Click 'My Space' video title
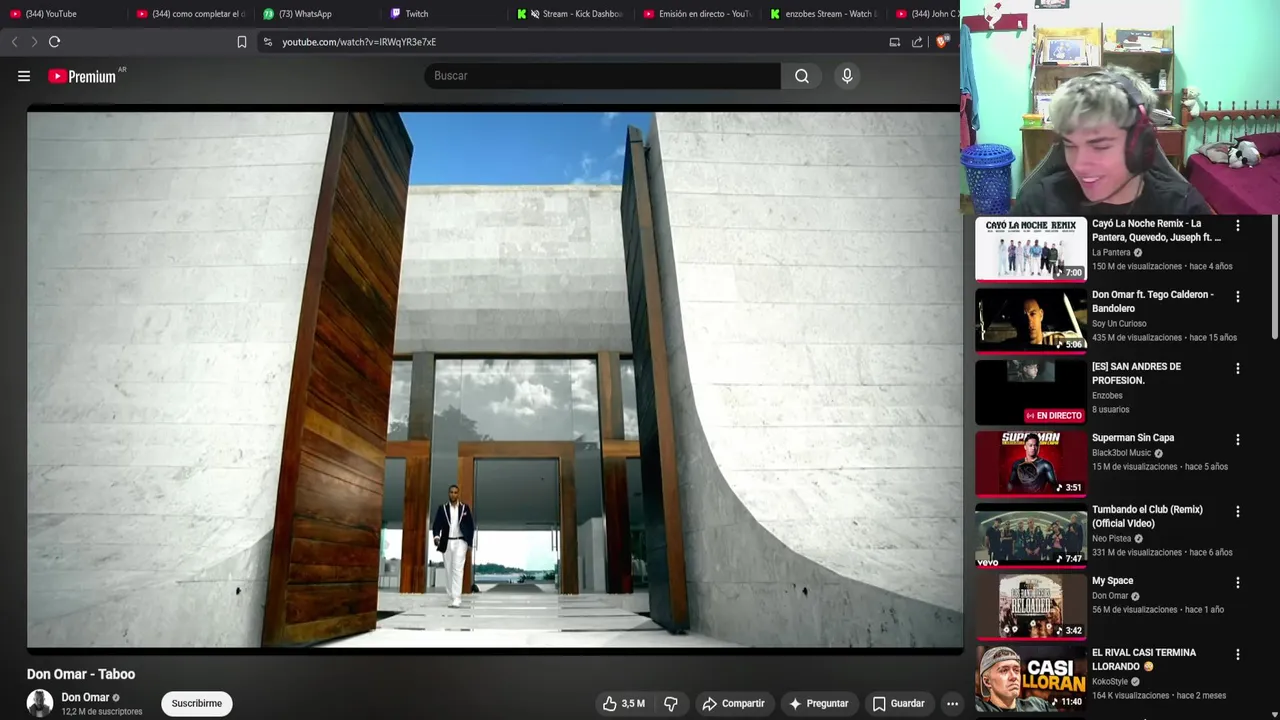Viewport: 1280px width, 720px height. click(x=1113, y=581)
